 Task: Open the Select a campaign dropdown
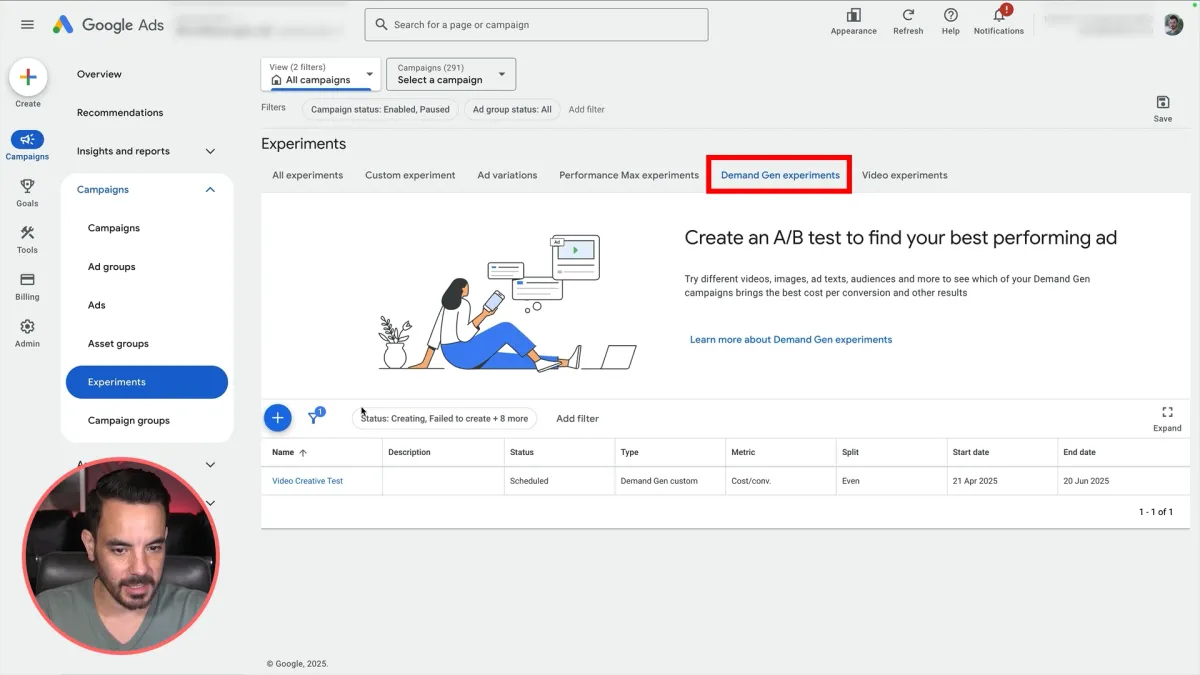451,74
